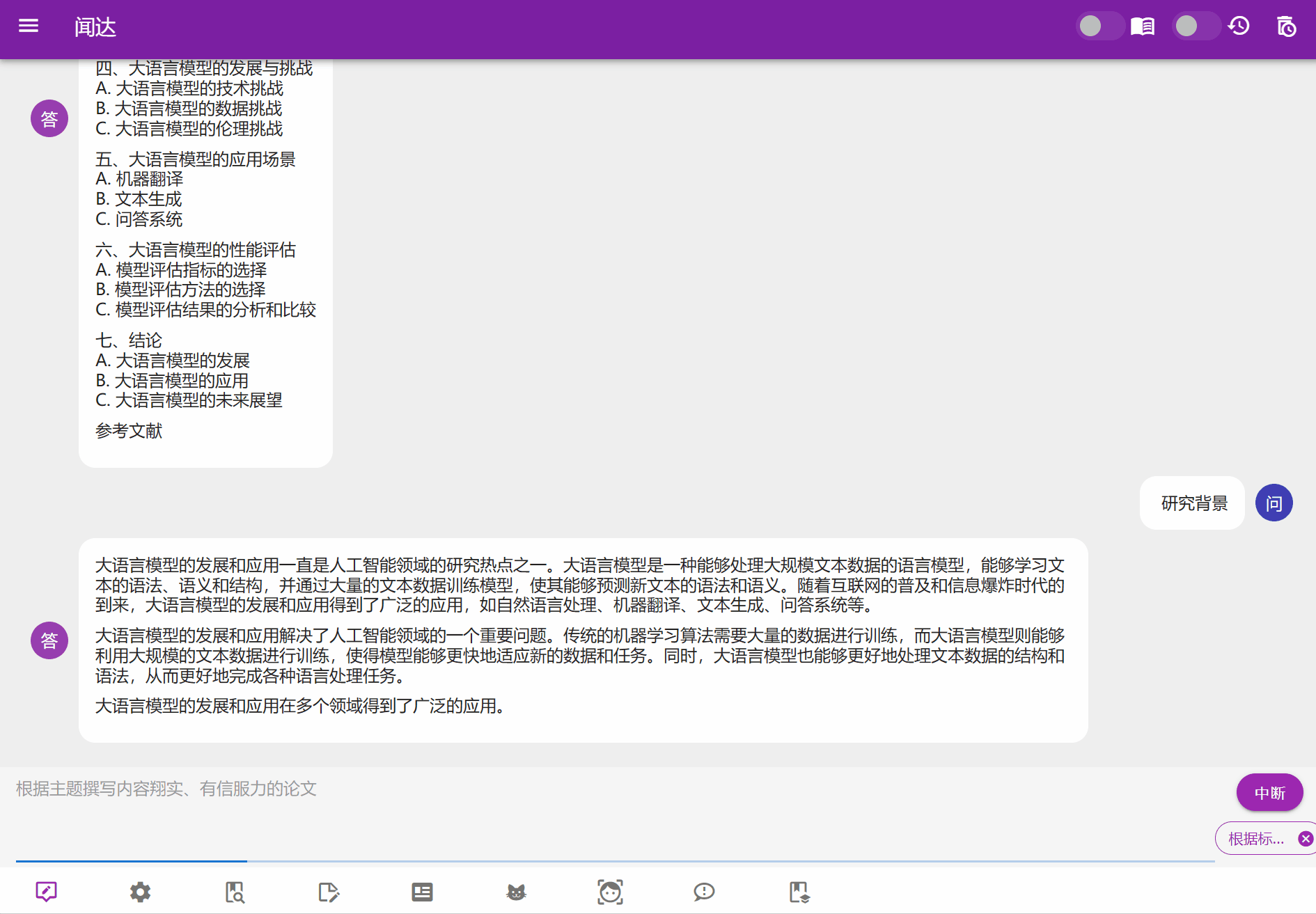Click the speech bubble alert icon
This screenshot has width=1316, height=914.
point(704,892)
